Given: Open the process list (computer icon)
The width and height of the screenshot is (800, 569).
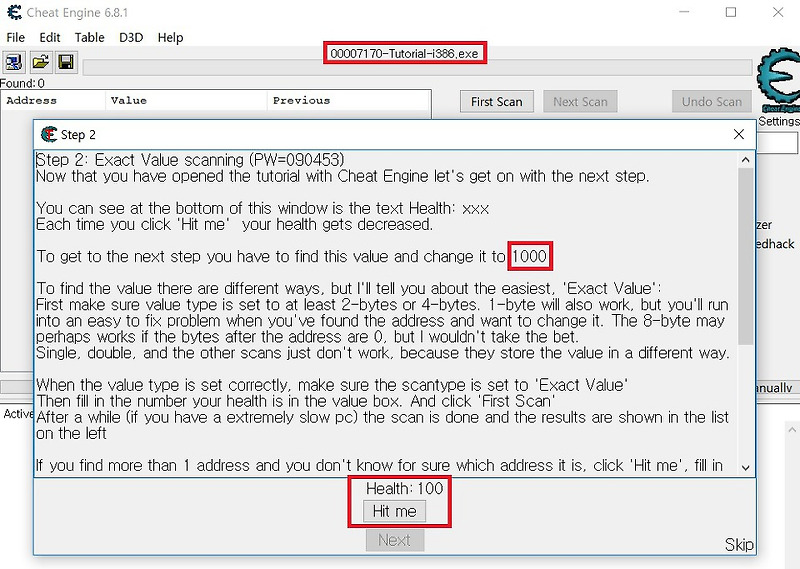Looking at the screenshot, I should coord(14,62).
